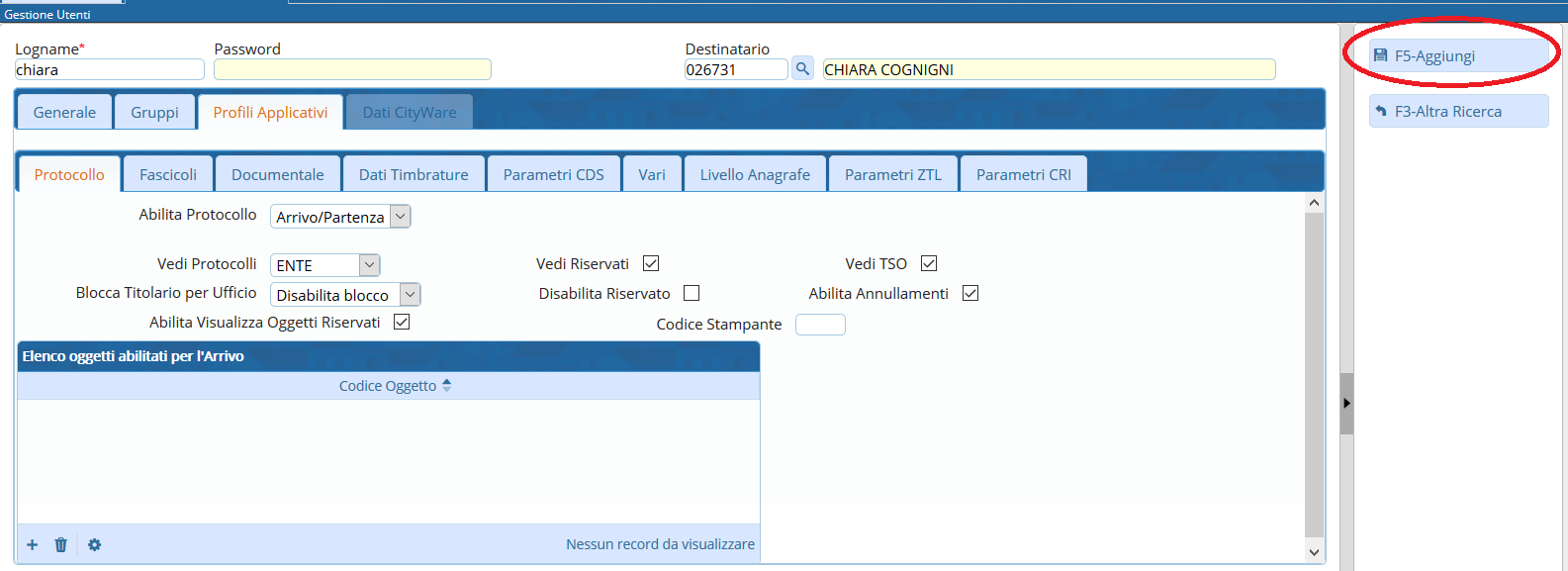The image size is (1568, 571).
Task: Open the Parametri ZTL tab
Action: [x=892, y=174]
